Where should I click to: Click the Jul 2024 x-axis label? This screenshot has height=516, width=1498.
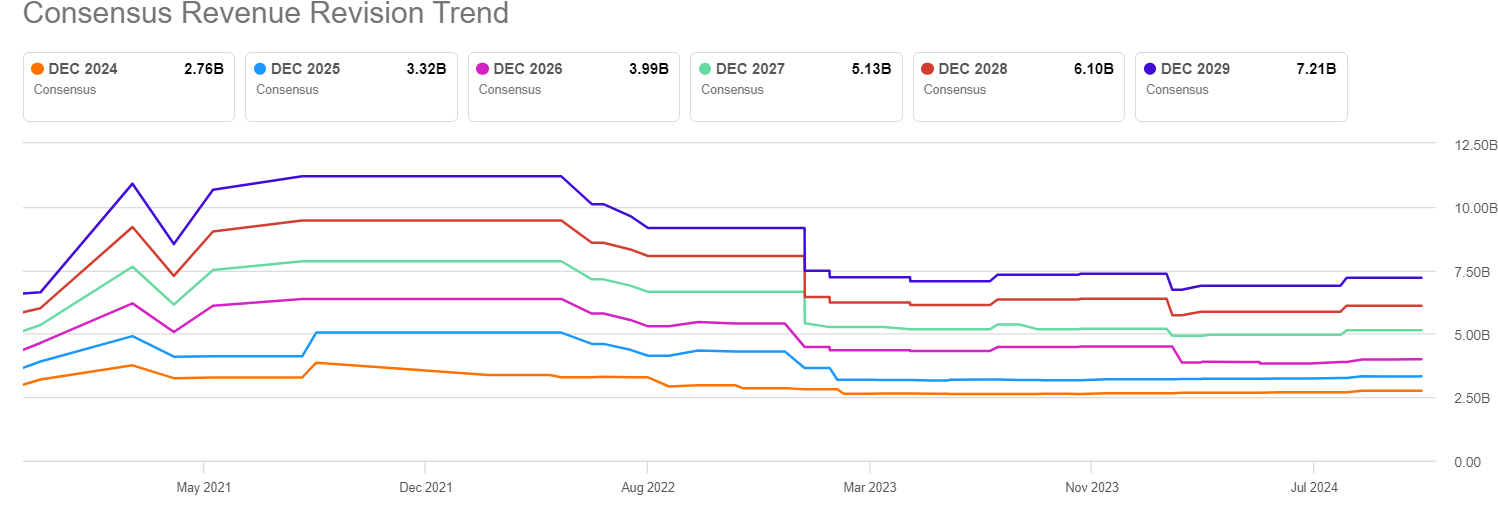pos(1314,488)
